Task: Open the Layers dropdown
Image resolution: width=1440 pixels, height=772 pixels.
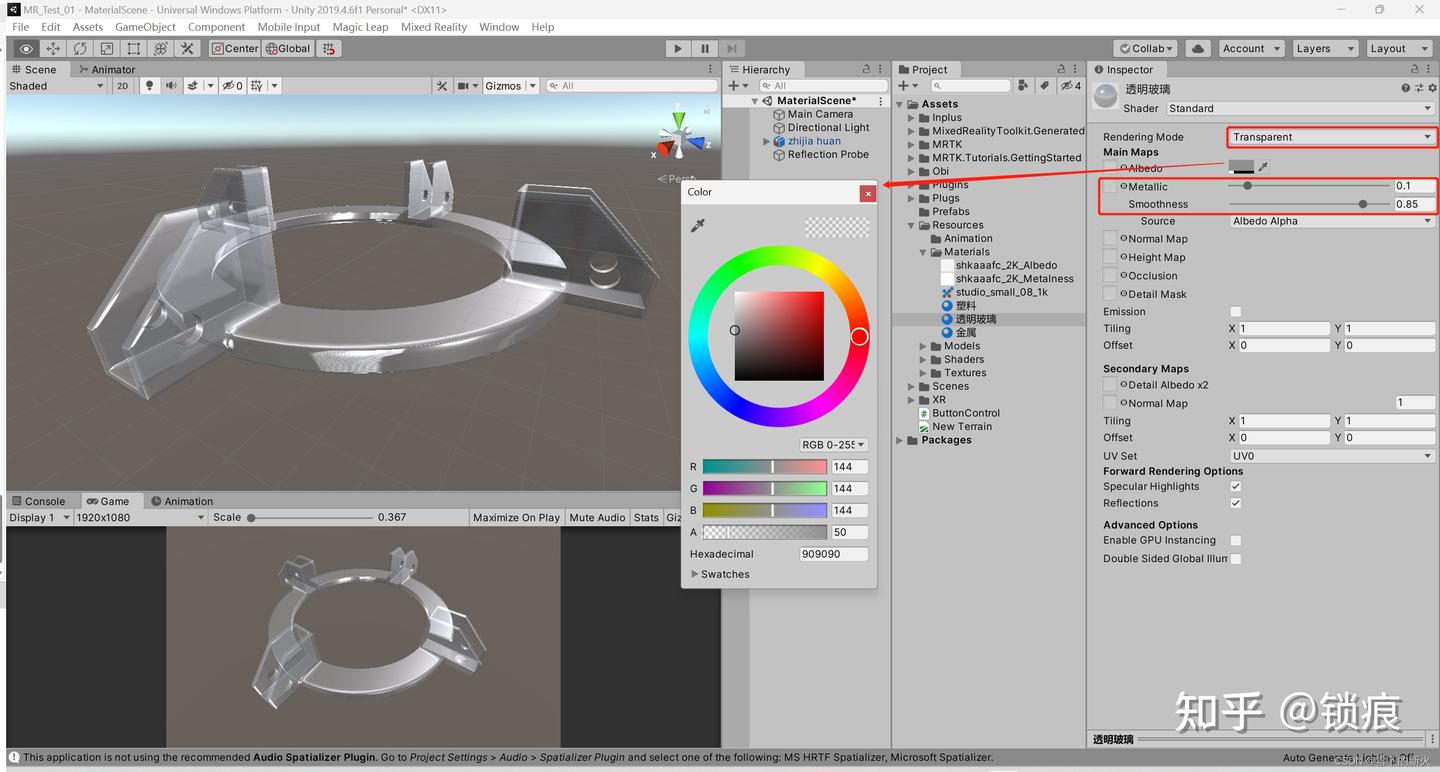Action: tap(1323, 48)
